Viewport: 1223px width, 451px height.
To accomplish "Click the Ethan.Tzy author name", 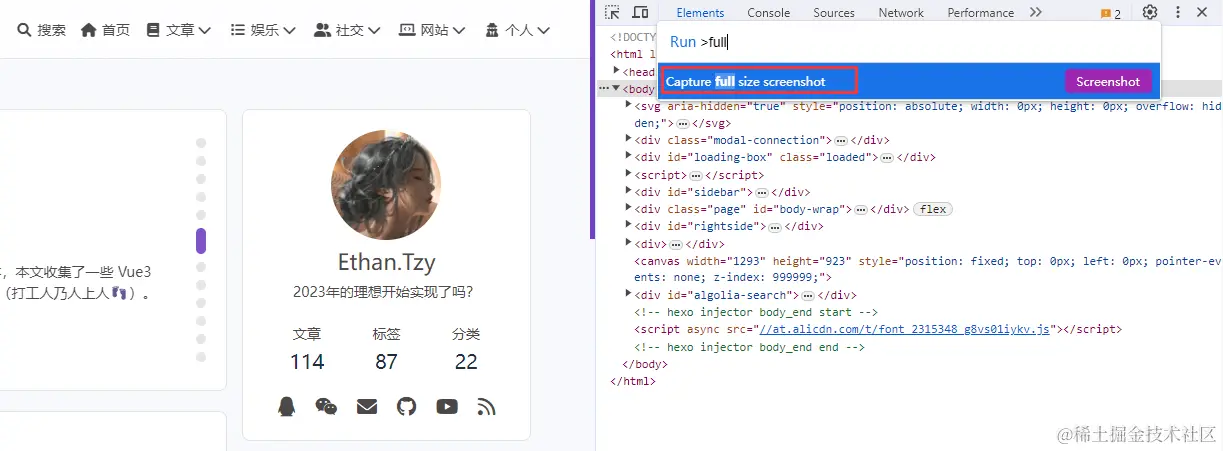I will pos(386,262).
